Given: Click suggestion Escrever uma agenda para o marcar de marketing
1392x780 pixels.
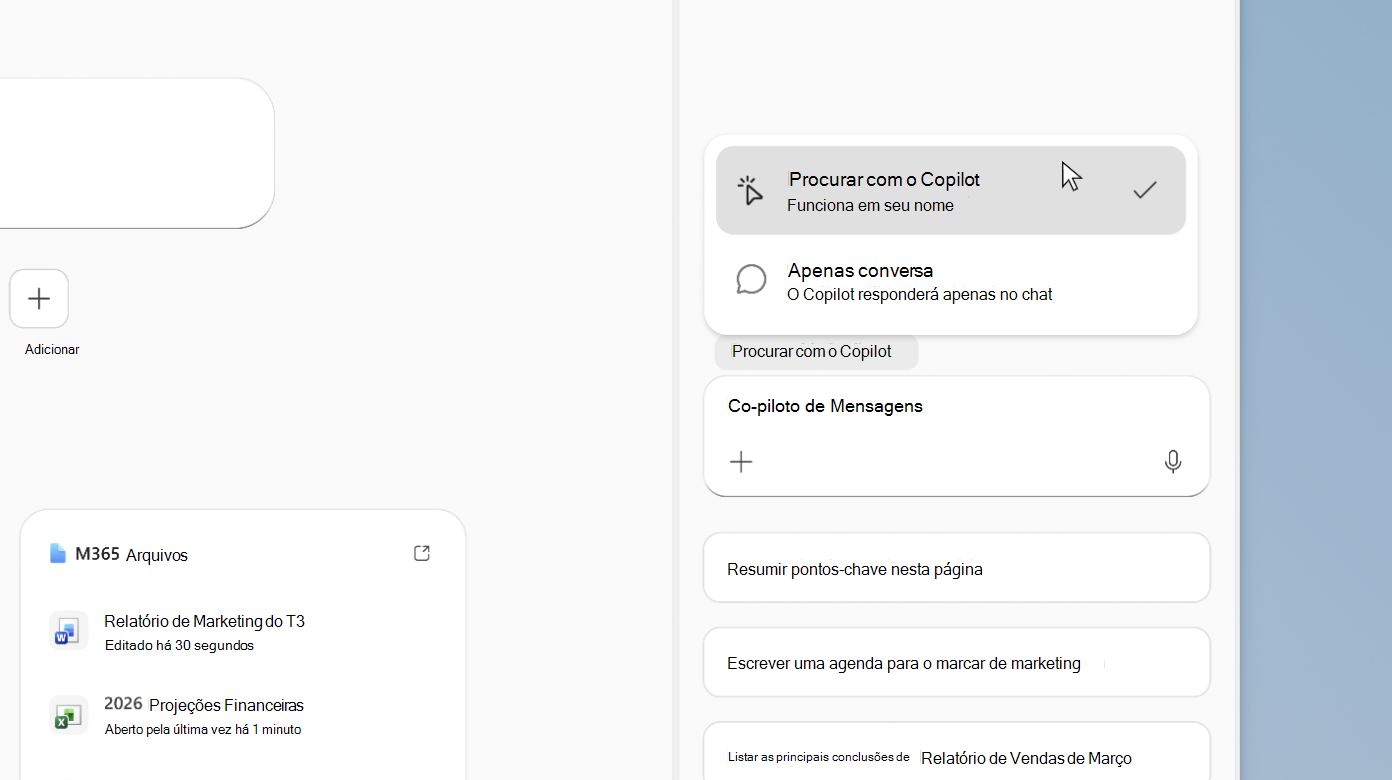Looking at the screenshot, I should coord(957,662).
